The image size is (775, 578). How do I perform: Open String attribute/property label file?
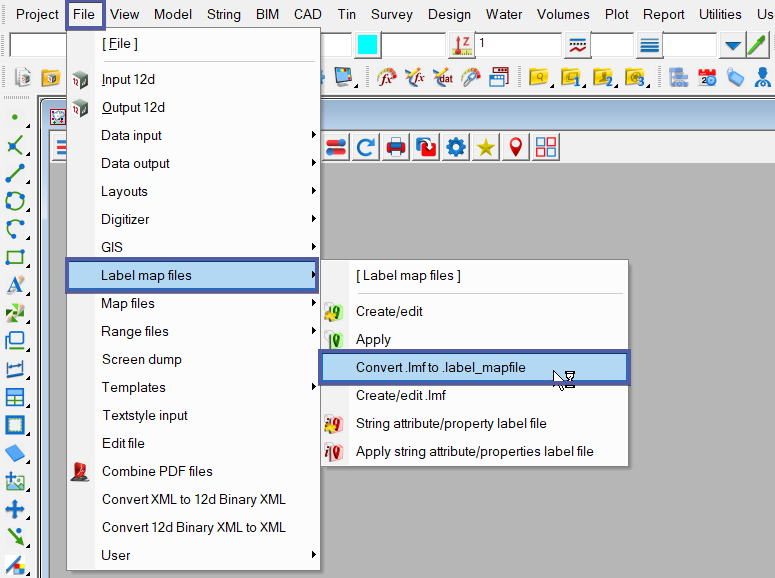474,424
